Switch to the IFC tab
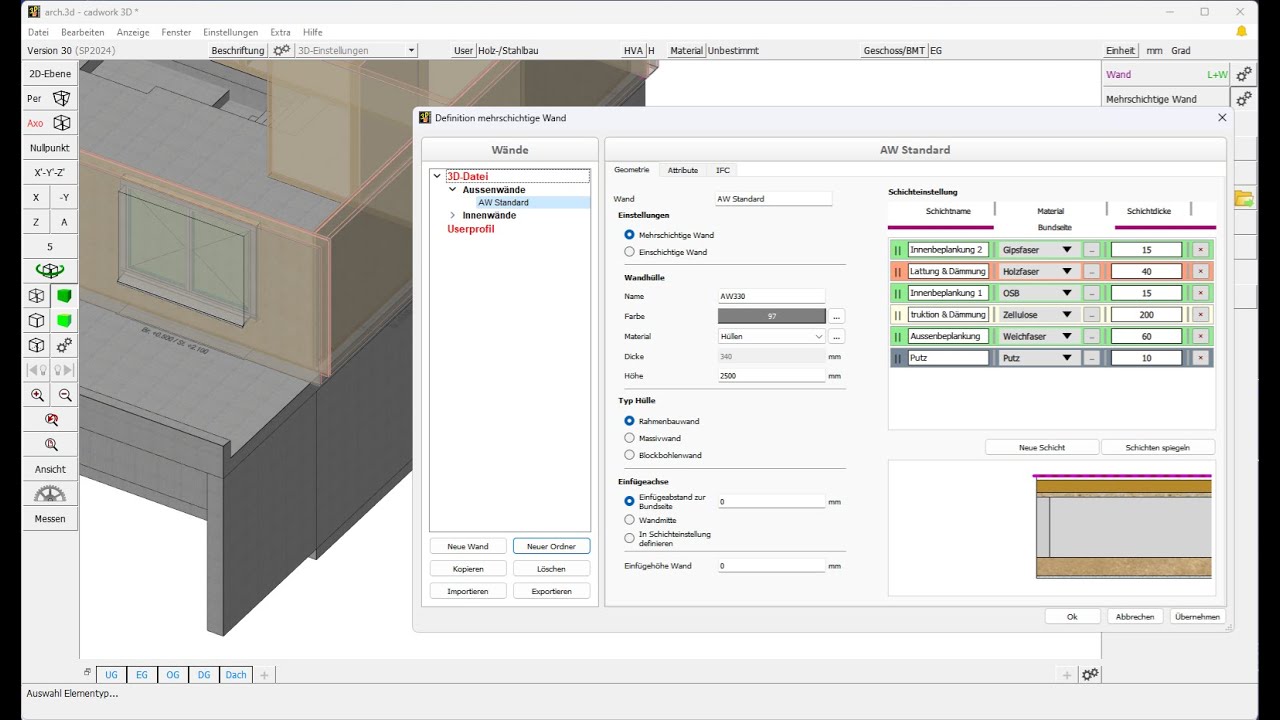 pos(723,170)
